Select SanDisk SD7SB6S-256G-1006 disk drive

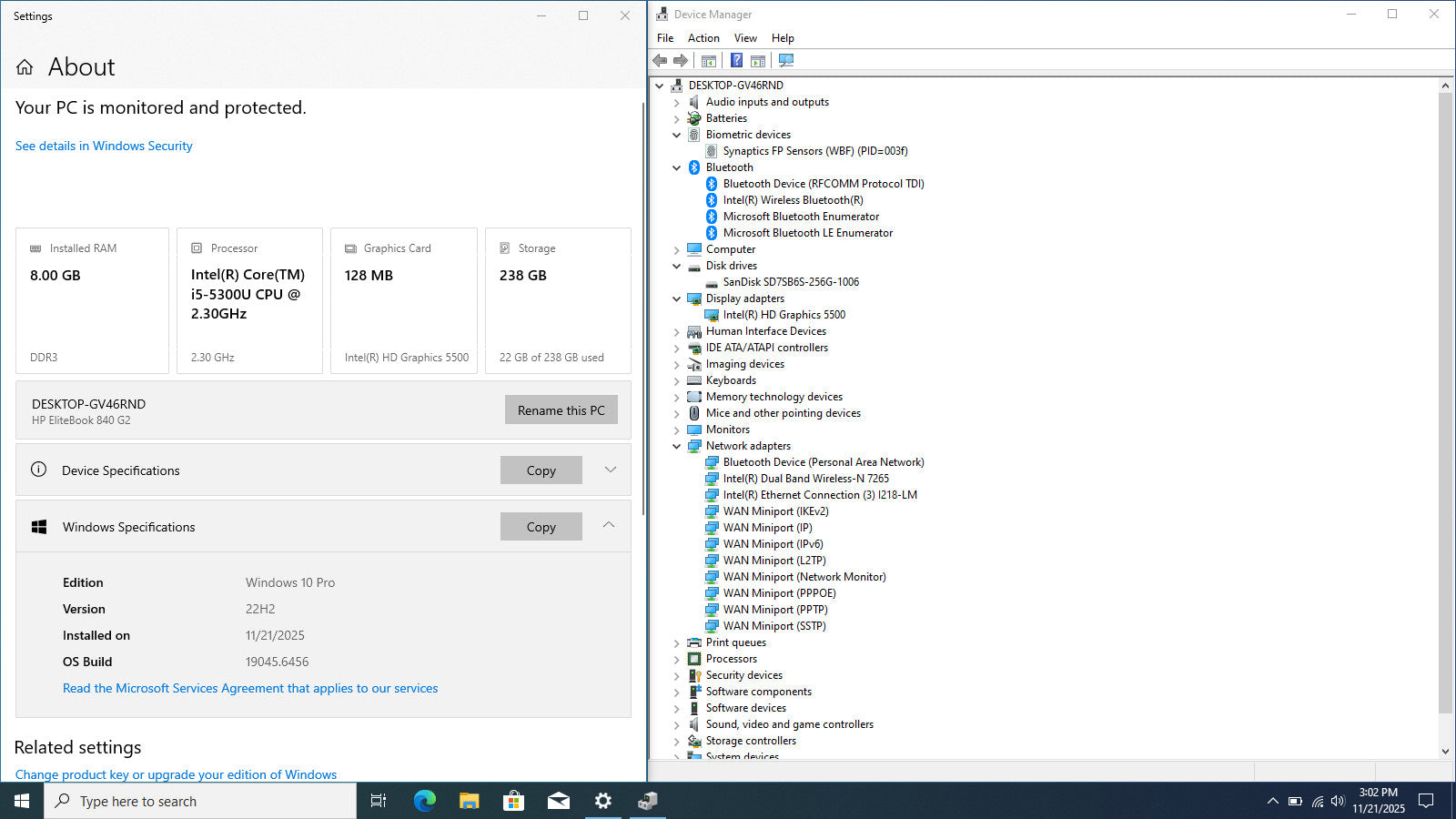790,282
